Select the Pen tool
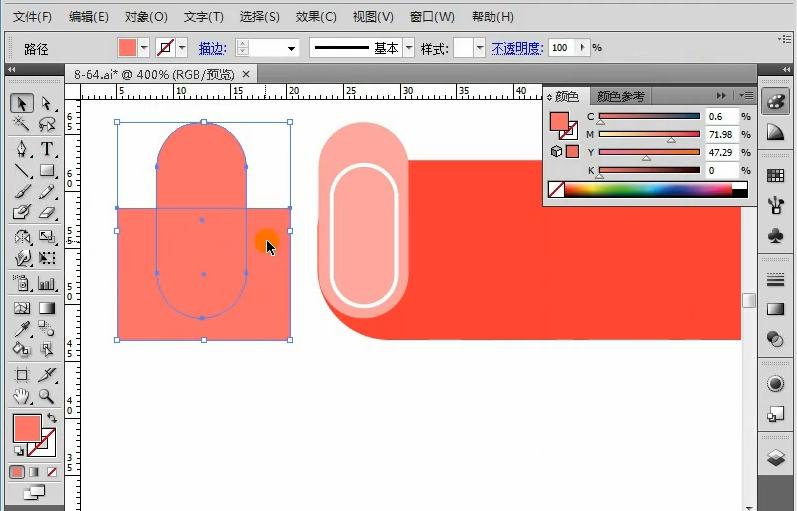This screenshot has width=797, height=511. pyautogui.click(x=21, y=149)
